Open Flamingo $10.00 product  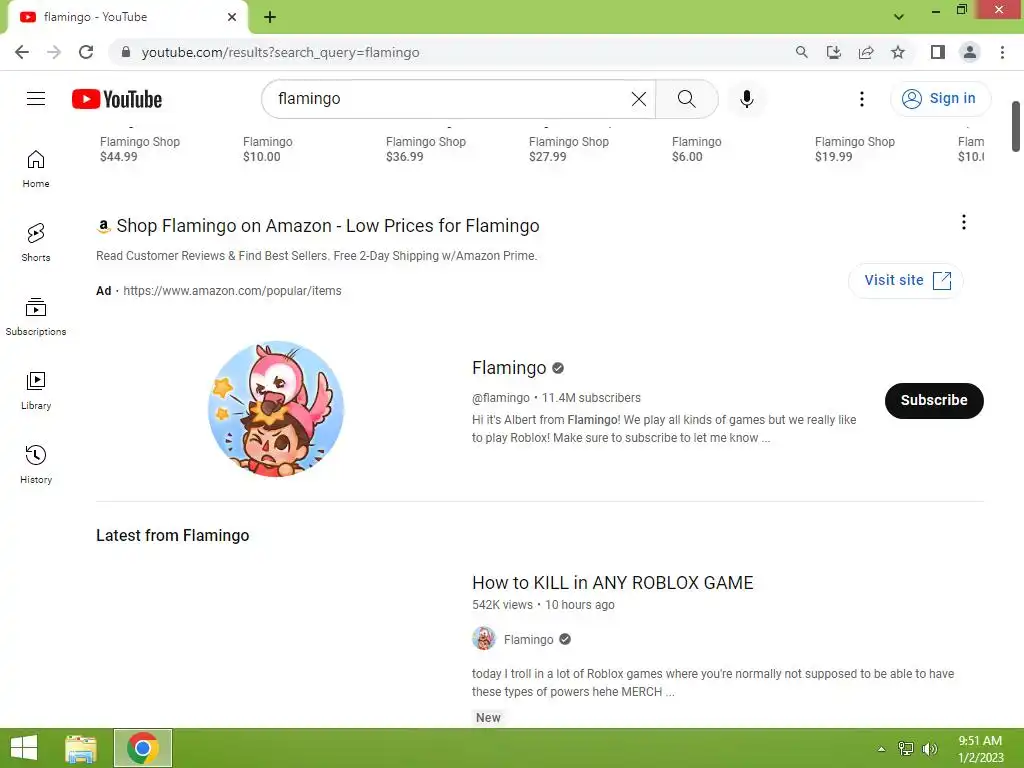[x=268, y=149]
